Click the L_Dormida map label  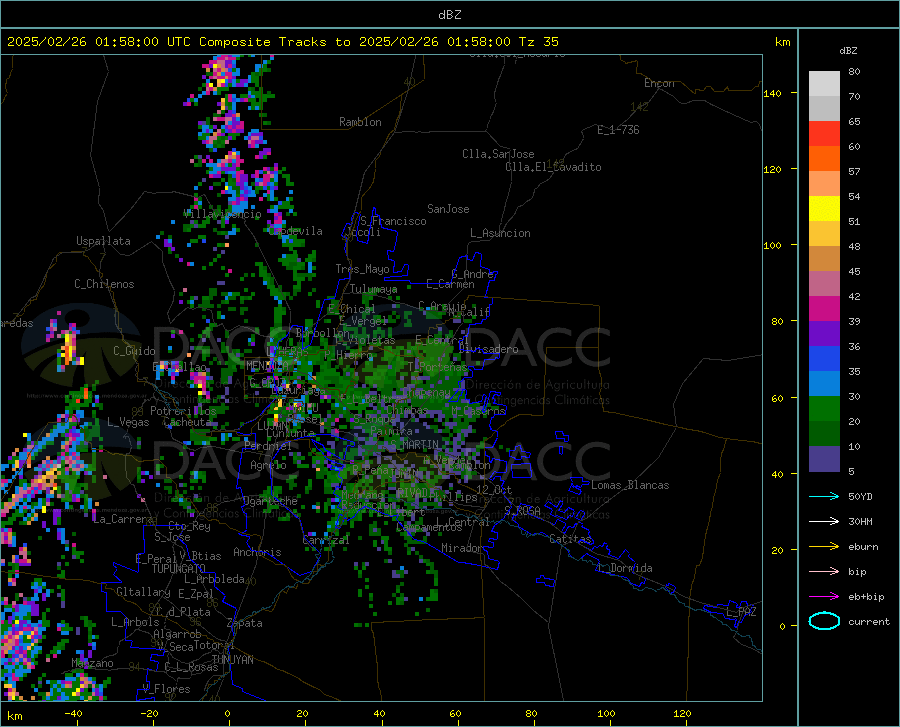click(624, 568)
